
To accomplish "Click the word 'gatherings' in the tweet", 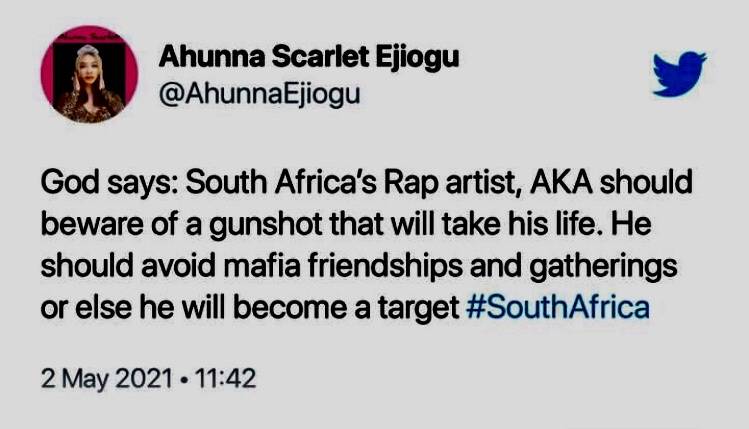I will [603, 267].
